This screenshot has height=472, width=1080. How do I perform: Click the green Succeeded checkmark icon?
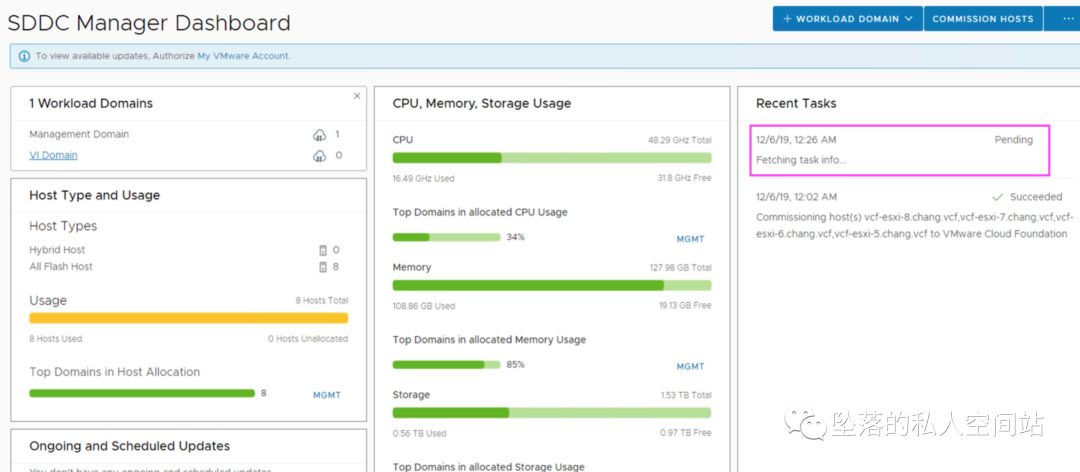click(997, 197)
